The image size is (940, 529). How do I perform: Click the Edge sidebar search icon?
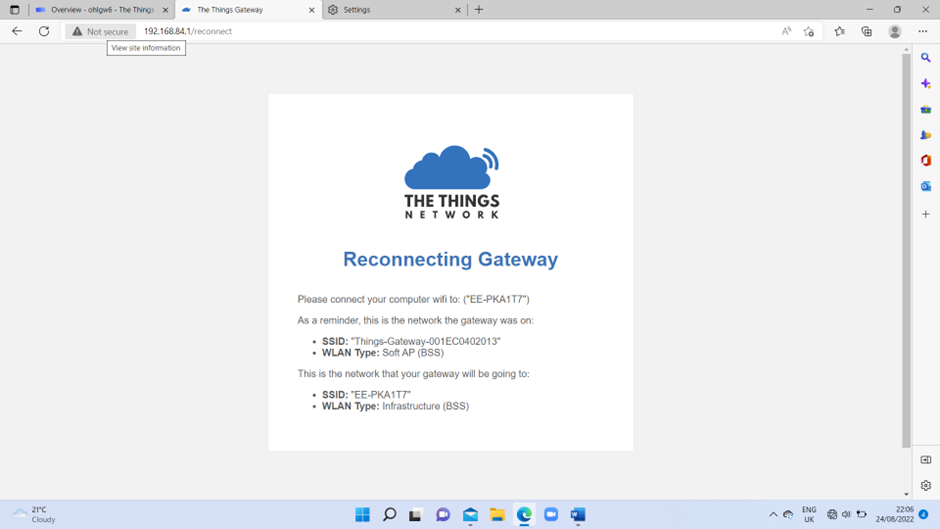(925, 58)
